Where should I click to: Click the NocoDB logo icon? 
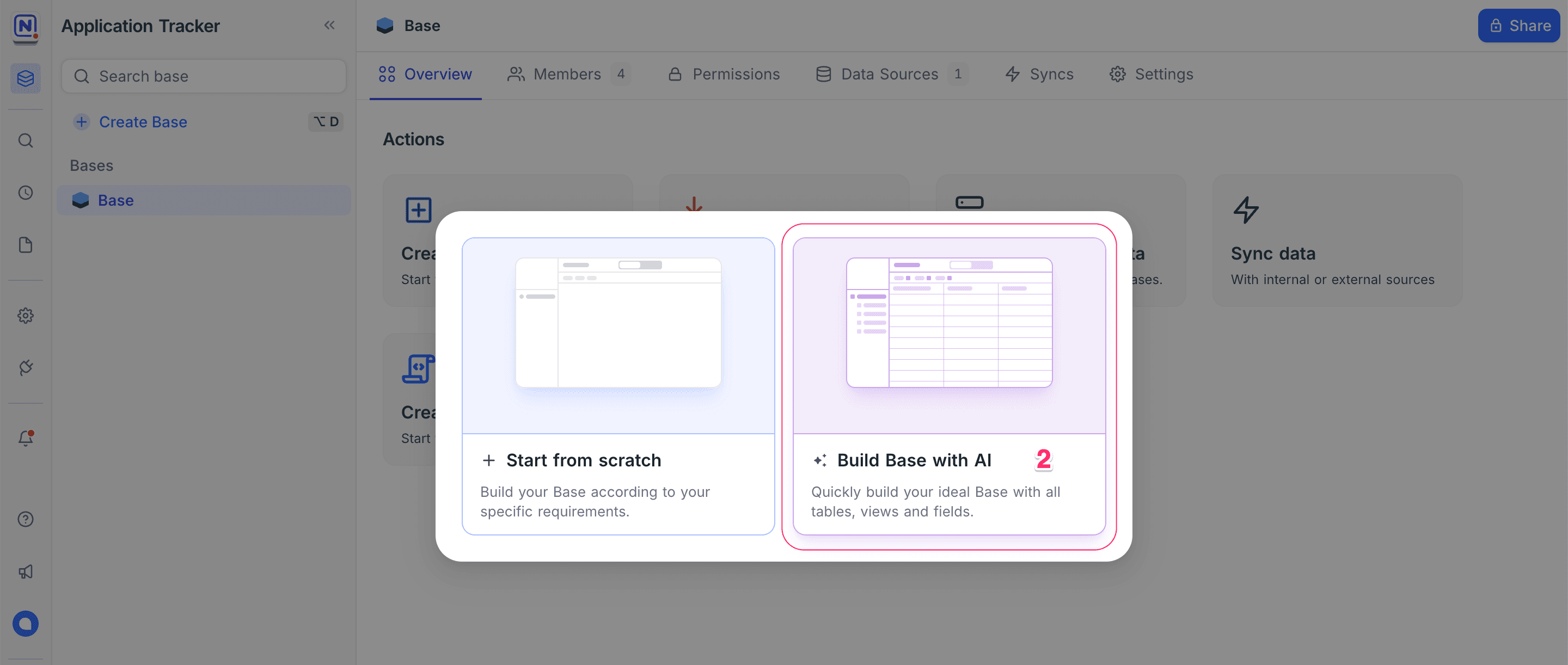(x=26, y=27)
